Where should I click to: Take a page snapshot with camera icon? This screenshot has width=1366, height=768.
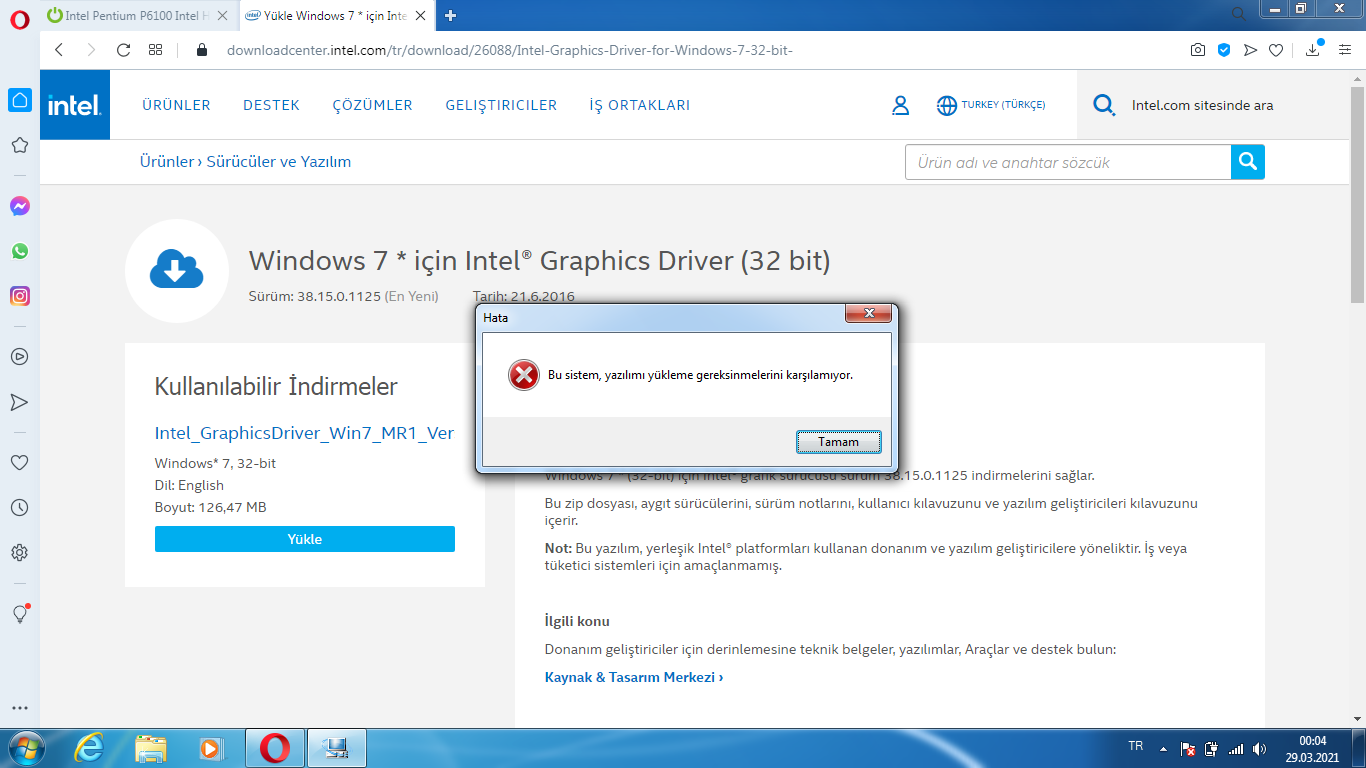(x=1198, y=50)
